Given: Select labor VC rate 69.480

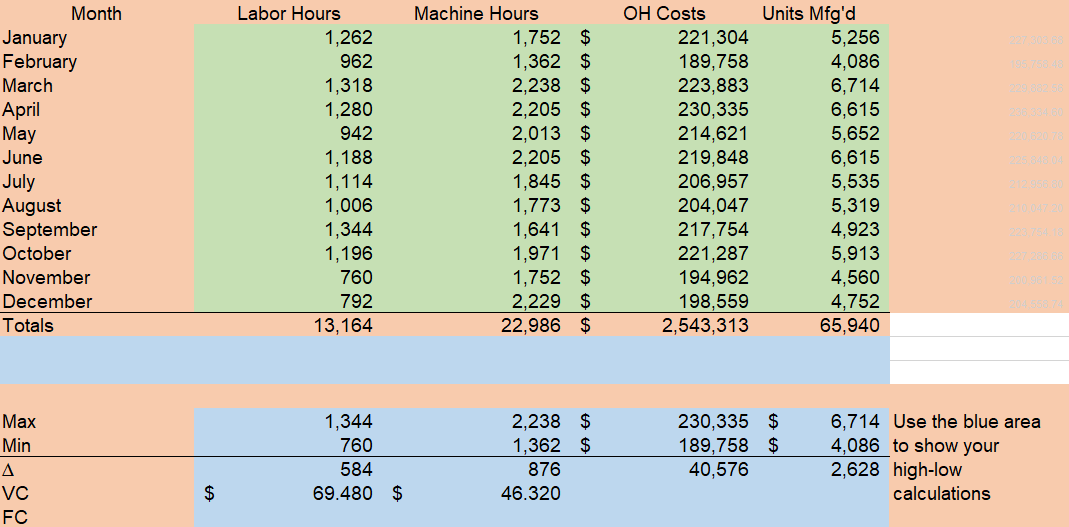Looking at the screenshot, I should [x=343, y=494].
